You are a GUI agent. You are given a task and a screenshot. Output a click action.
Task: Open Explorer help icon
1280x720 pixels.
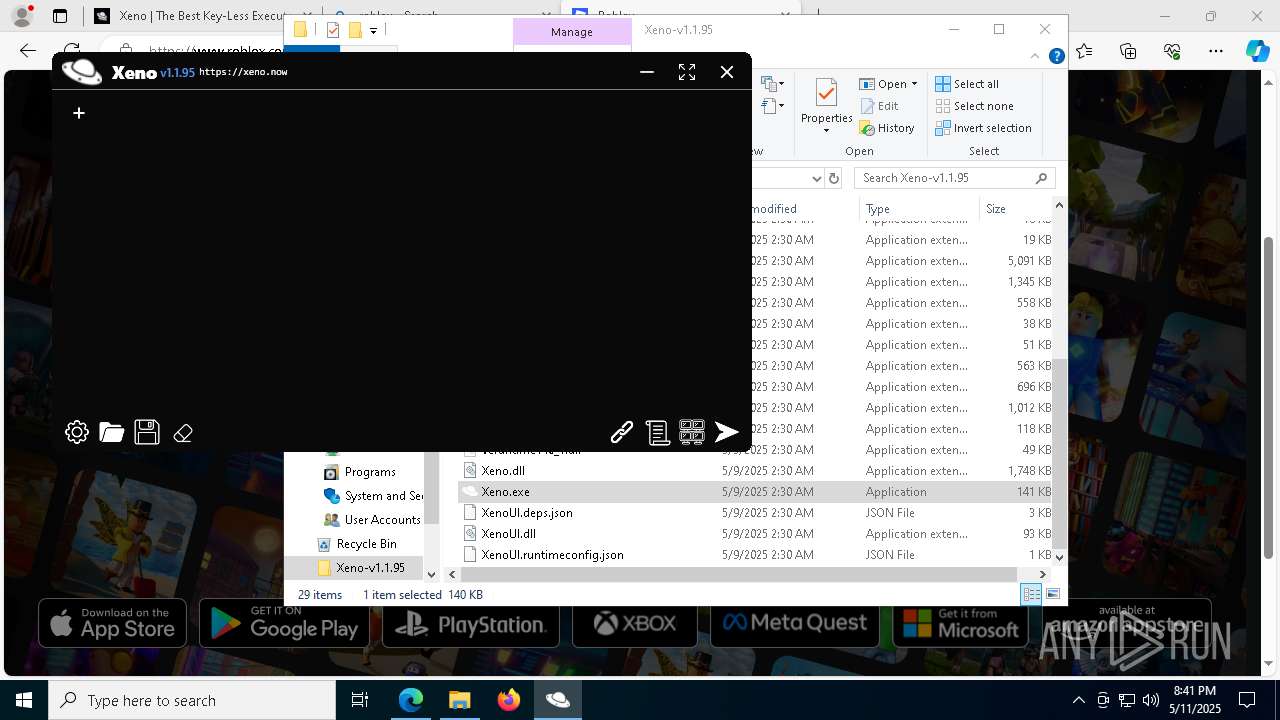click(1056, 57)
